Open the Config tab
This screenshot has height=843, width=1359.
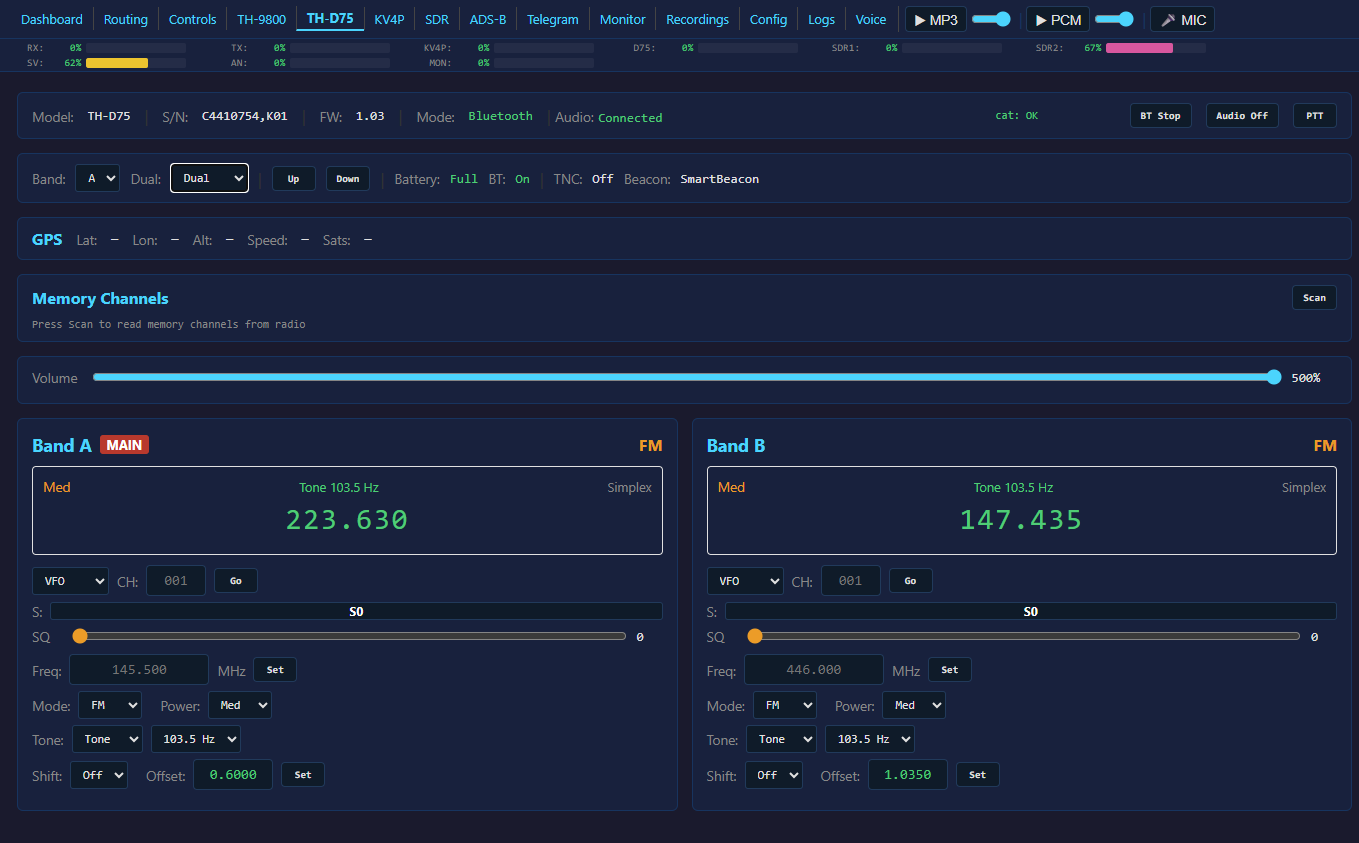coord(768,19)
